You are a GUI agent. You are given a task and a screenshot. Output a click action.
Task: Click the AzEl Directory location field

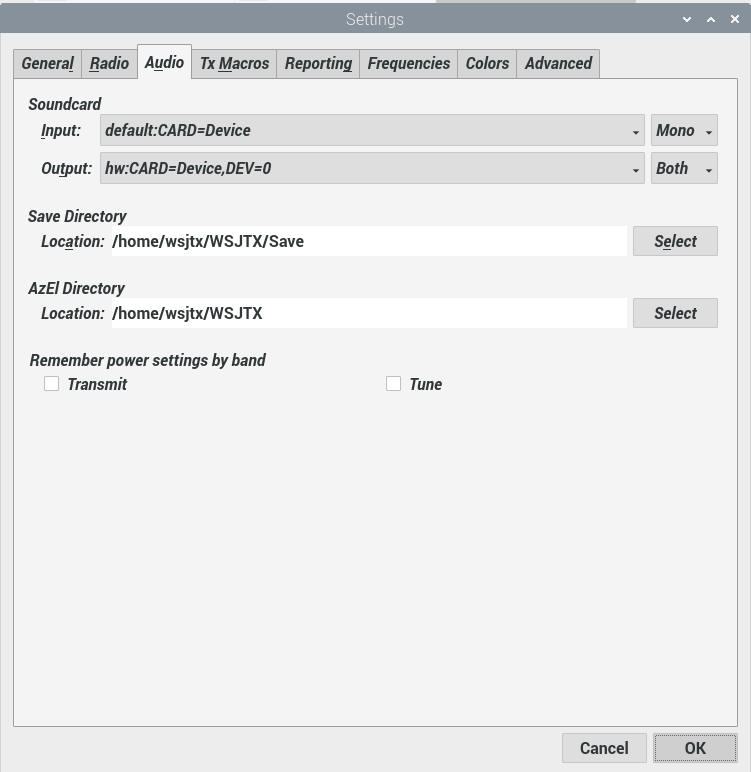[368, 313]
